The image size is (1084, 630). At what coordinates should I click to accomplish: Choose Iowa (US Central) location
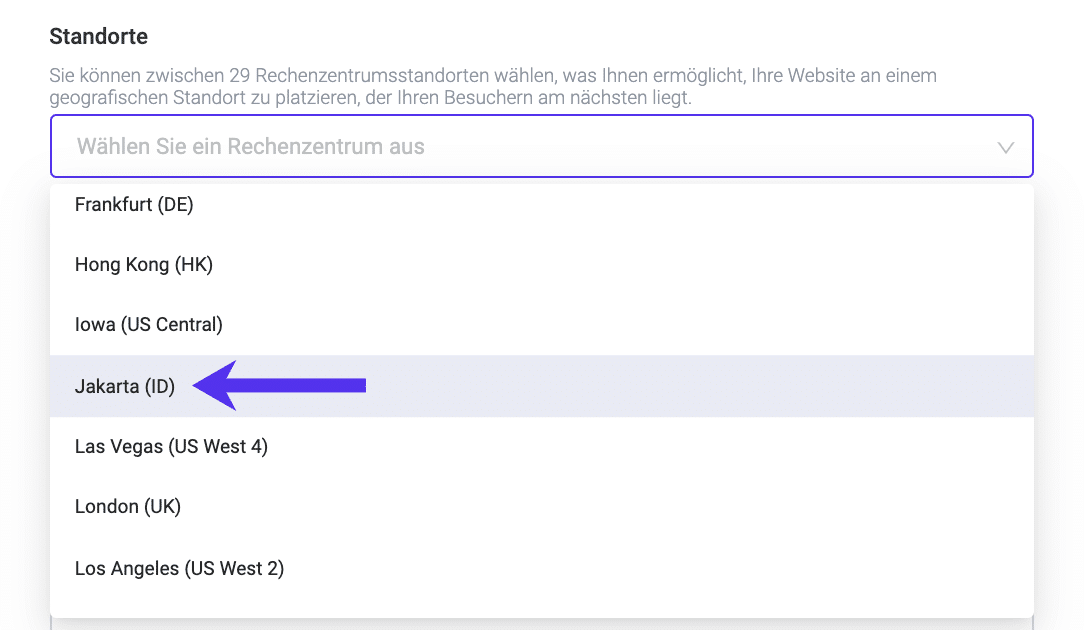tap(148, 324)
